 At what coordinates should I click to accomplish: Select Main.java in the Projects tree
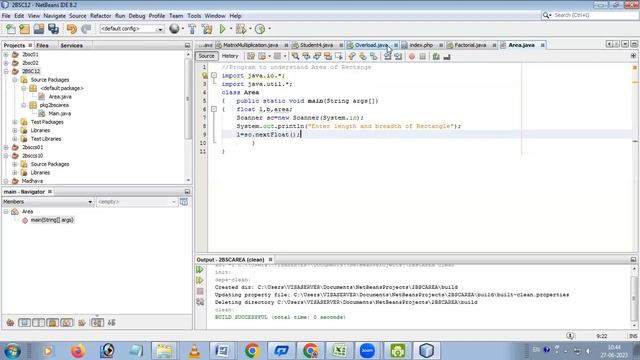click(x=60, y=113)
